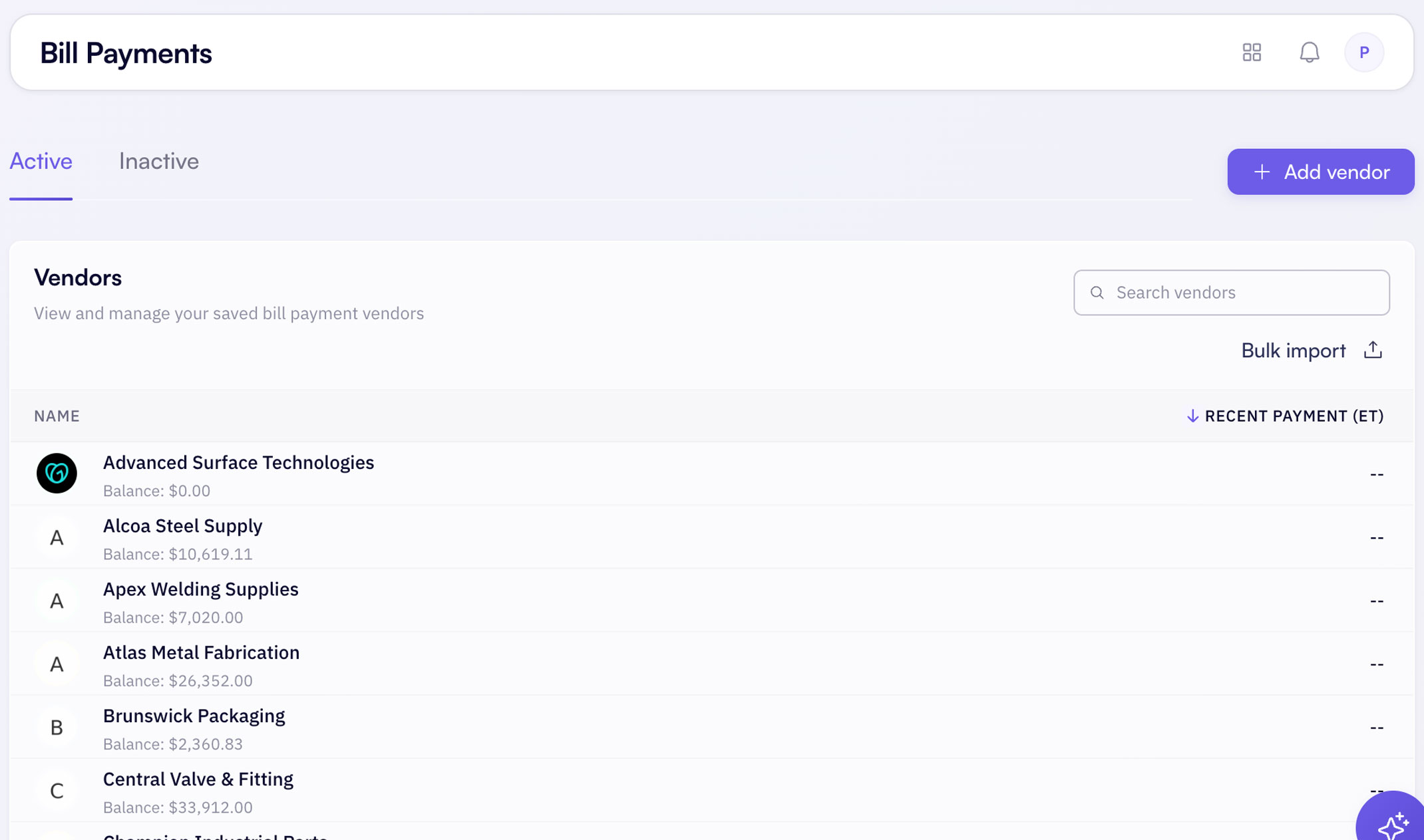Focus the Search vendors field

click(1231, 293)
